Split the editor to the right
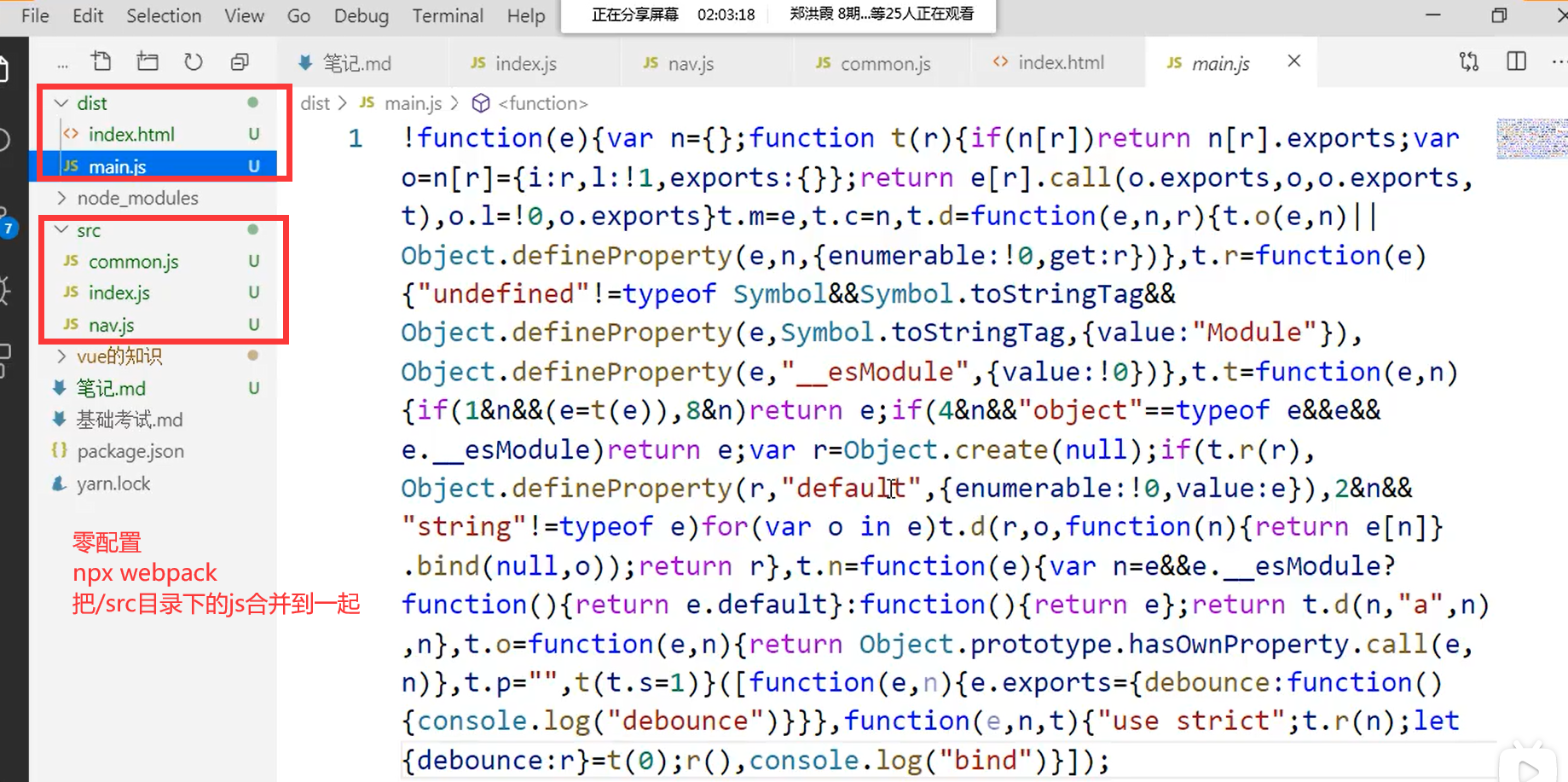This screenshot has height=782, width=1568. click(1516, 61)
